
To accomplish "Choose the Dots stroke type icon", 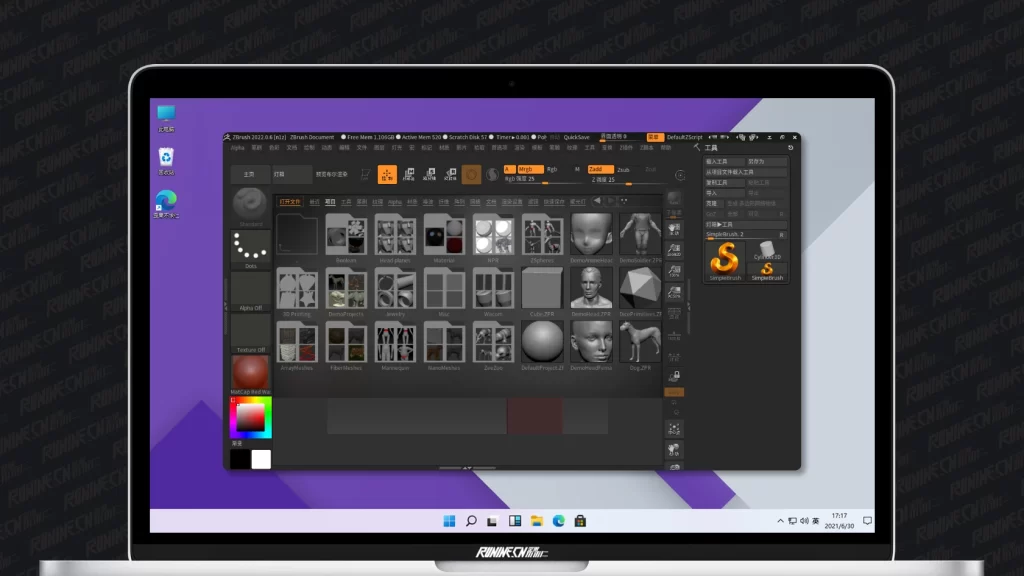I will 250,248.
